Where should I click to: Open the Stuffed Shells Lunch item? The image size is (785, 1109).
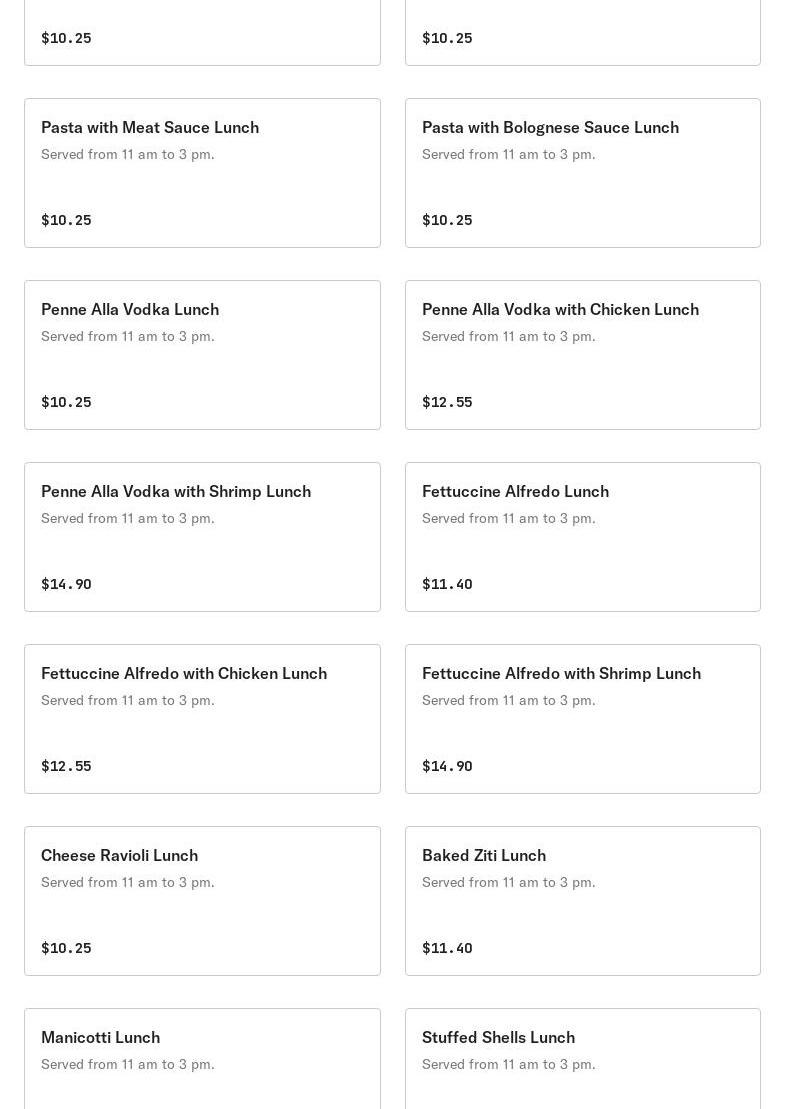(x=498, y=1038)
